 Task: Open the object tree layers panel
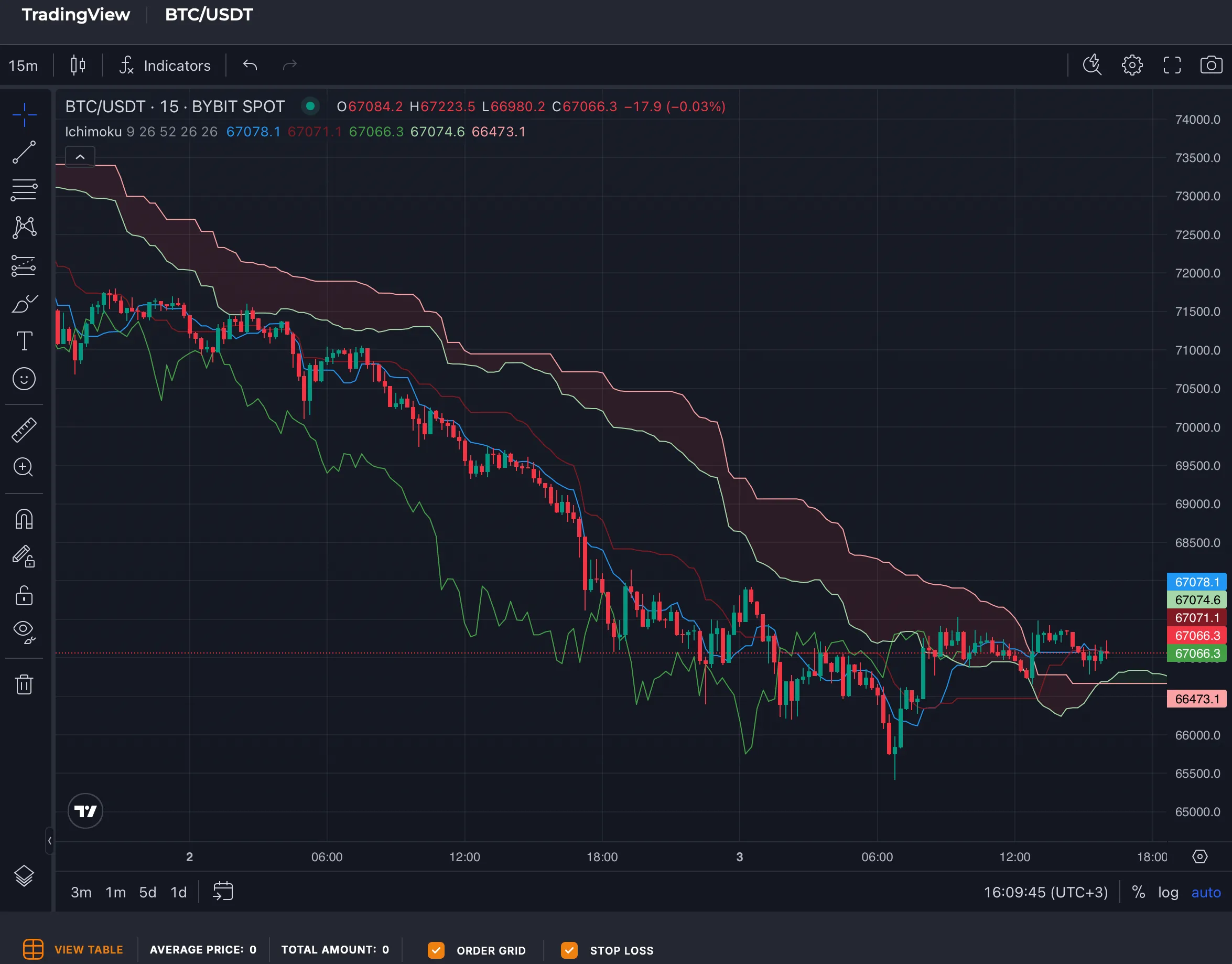24,875
